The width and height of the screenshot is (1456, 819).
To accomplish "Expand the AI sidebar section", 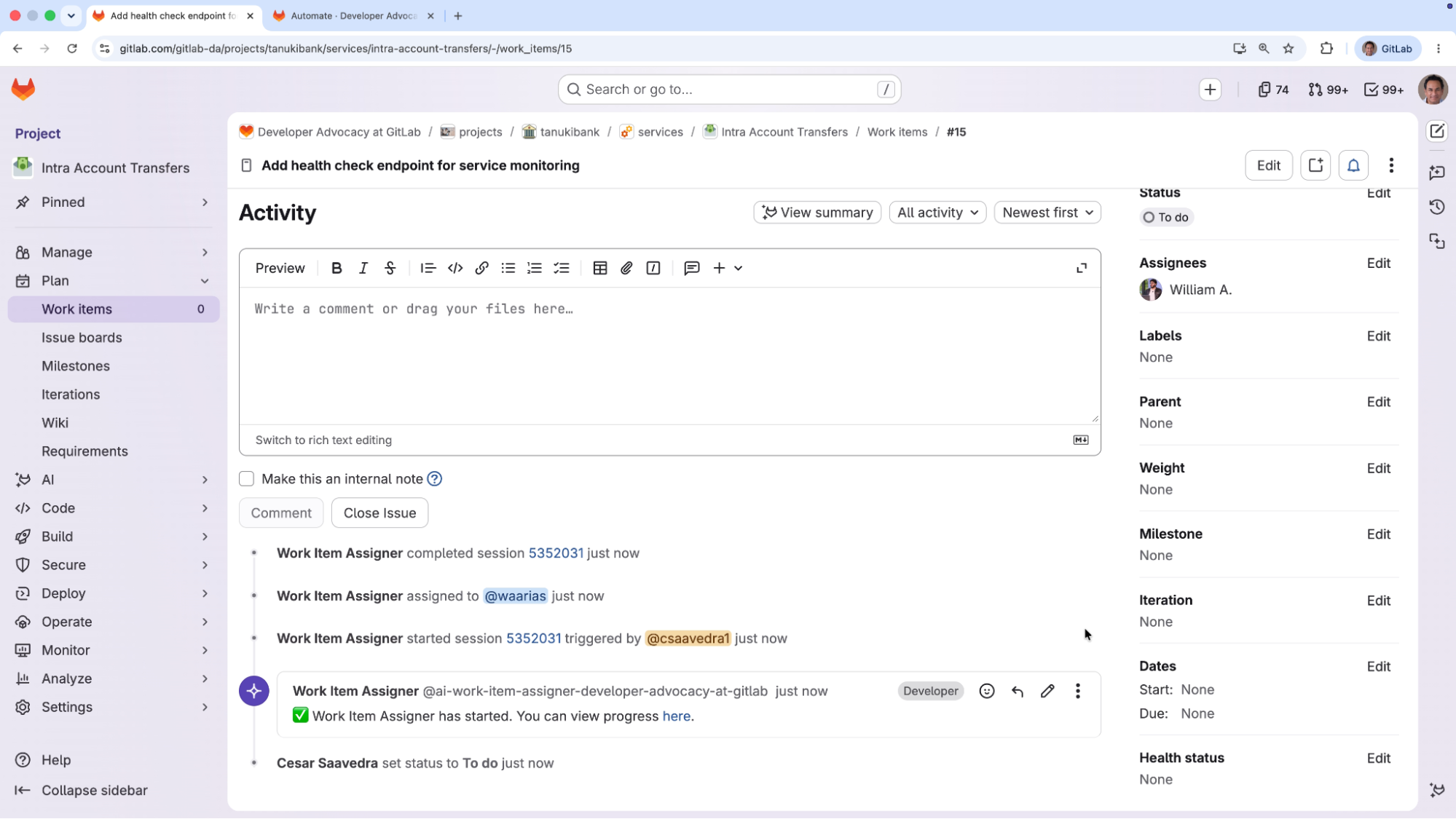I will pyautogui.click(x=114, y=480).
